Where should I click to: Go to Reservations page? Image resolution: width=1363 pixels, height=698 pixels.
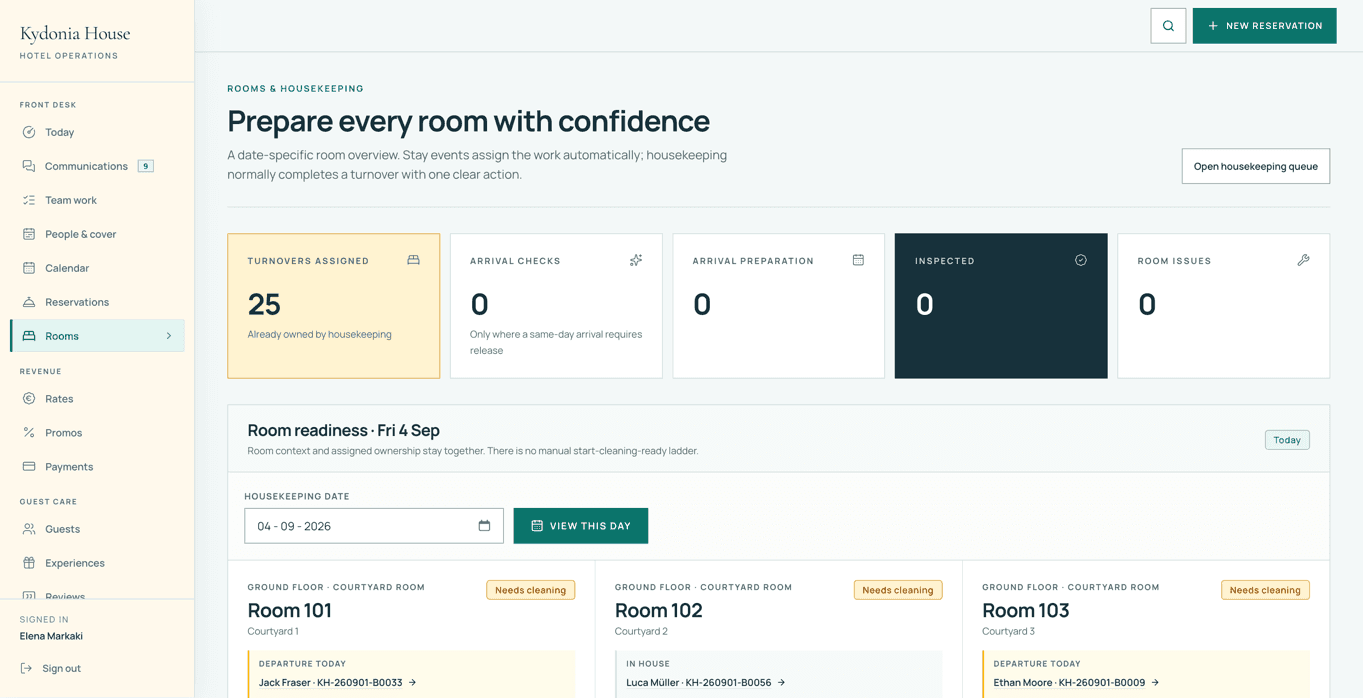[97, 302]
